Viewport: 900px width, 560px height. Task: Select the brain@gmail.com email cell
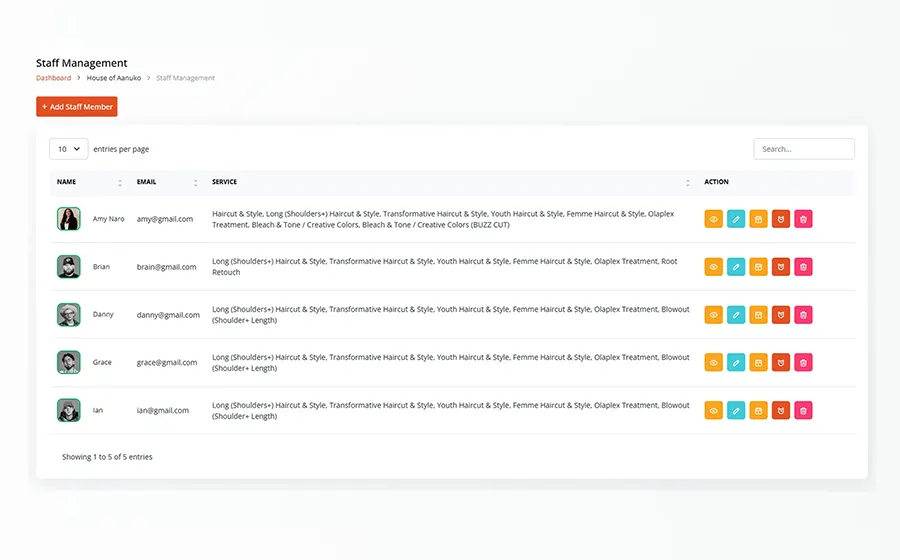pos(166,267)
